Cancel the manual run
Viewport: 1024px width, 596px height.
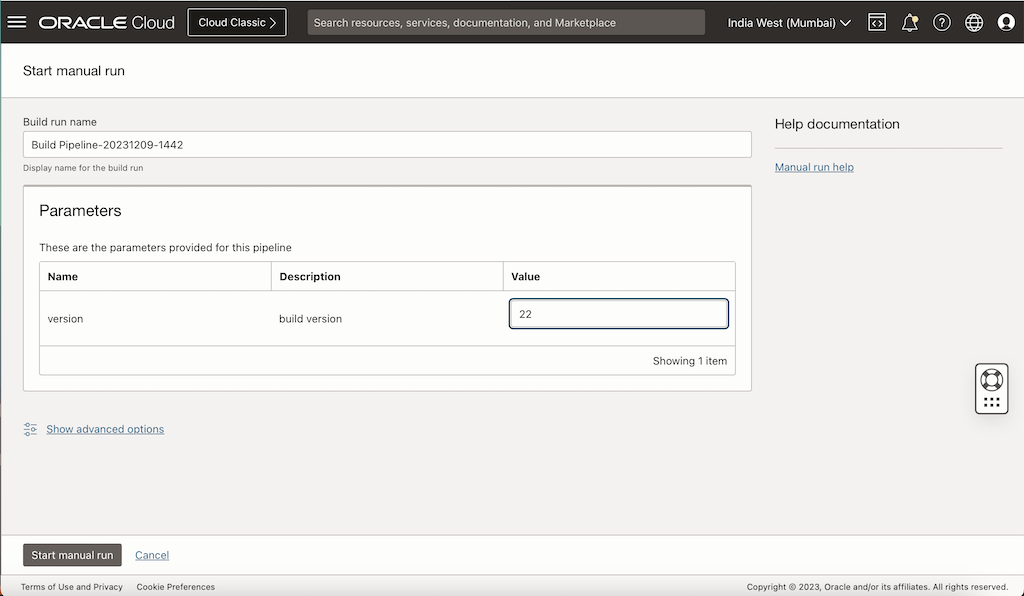pyautogui.click(x=152, y=555)
